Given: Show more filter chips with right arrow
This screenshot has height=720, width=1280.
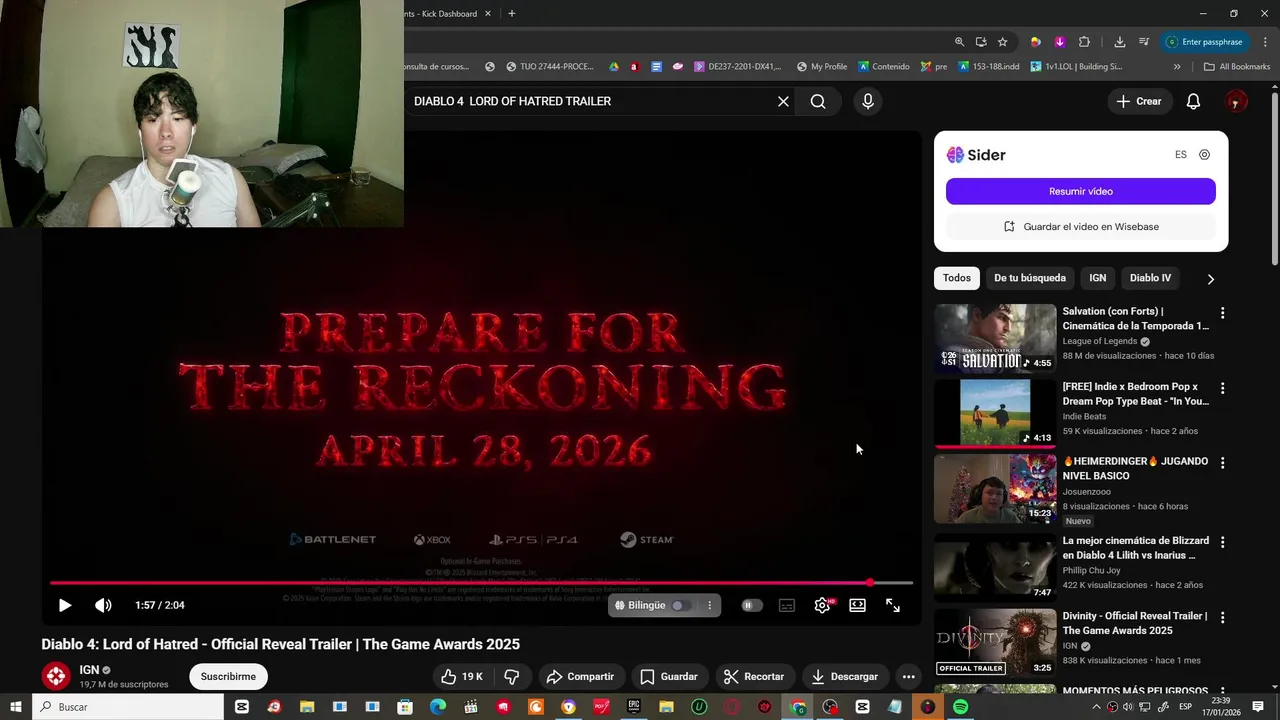Looking at the screenshot, I should click(x=1210, y=279).
